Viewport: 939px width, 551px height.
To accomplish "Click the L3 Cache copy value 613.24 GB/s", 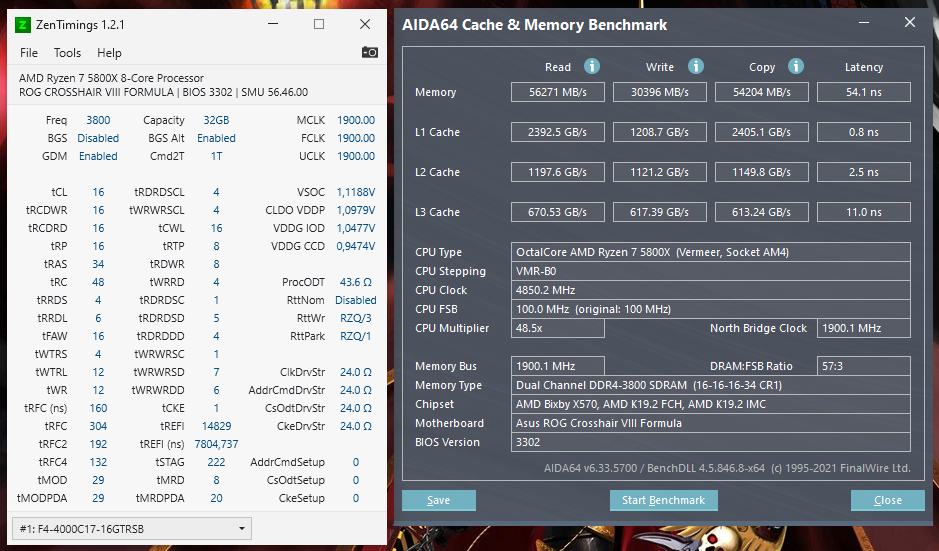I will (762, 212).
